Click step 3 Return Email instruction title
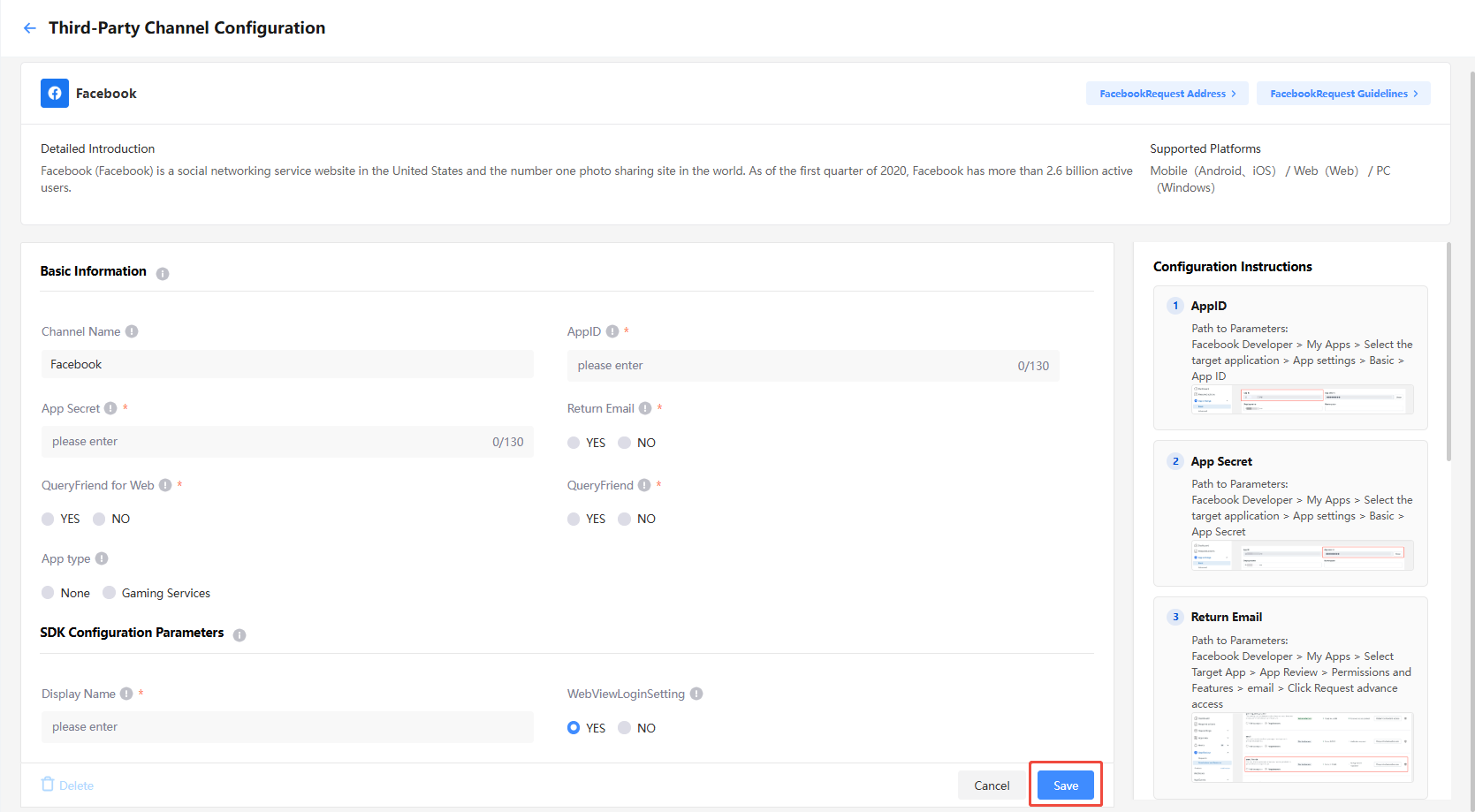The image size is (1475, 812). click(x=1226, y=617)
